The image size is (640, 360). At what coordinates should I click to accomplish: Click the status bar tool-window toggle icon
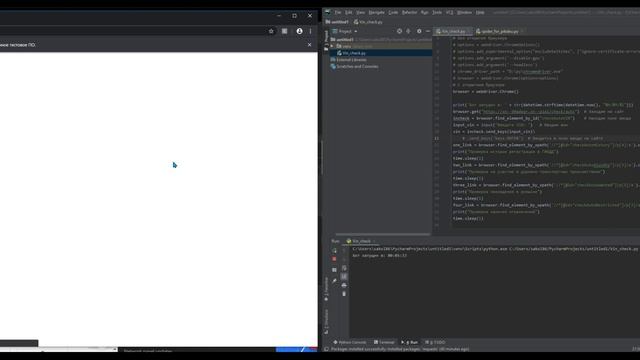(326, 349)
